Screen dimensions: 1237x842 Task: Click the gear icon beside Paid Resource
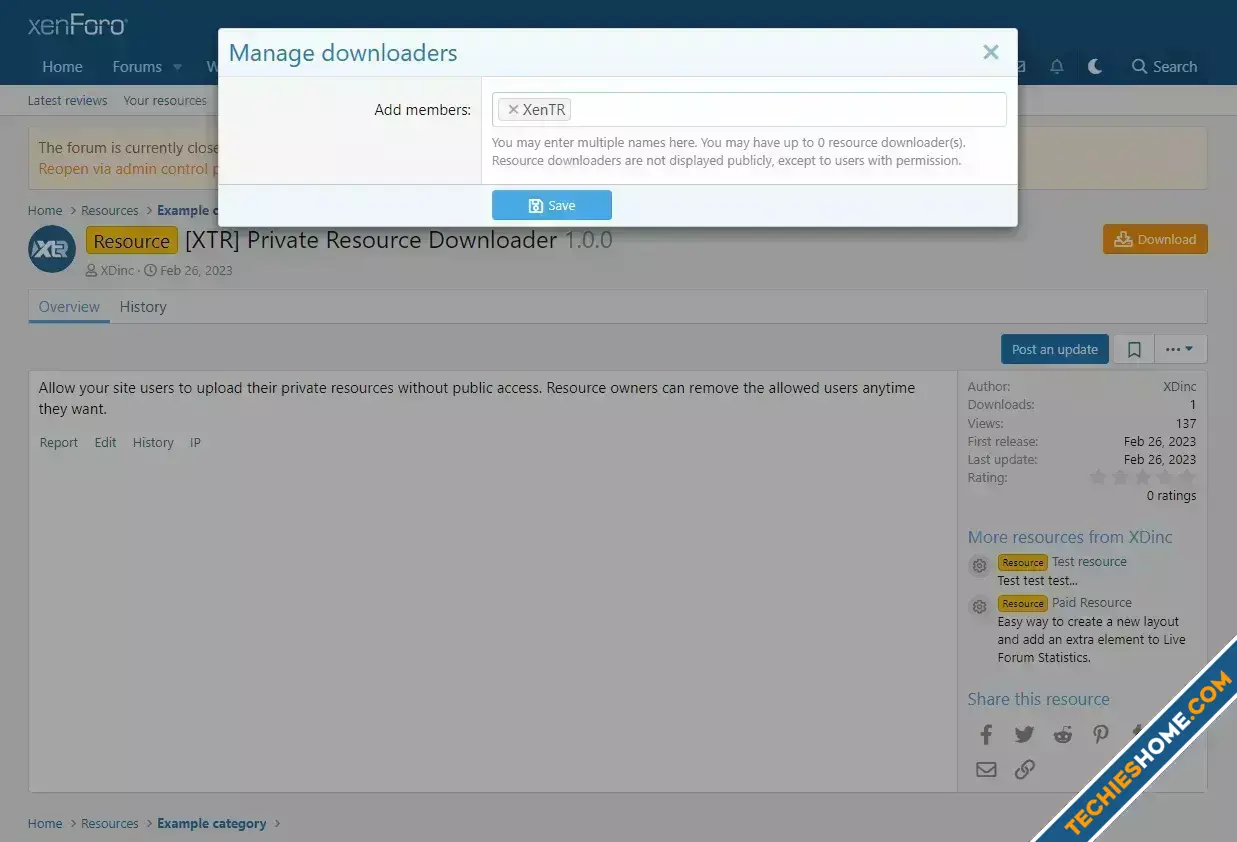pos(979,607)
